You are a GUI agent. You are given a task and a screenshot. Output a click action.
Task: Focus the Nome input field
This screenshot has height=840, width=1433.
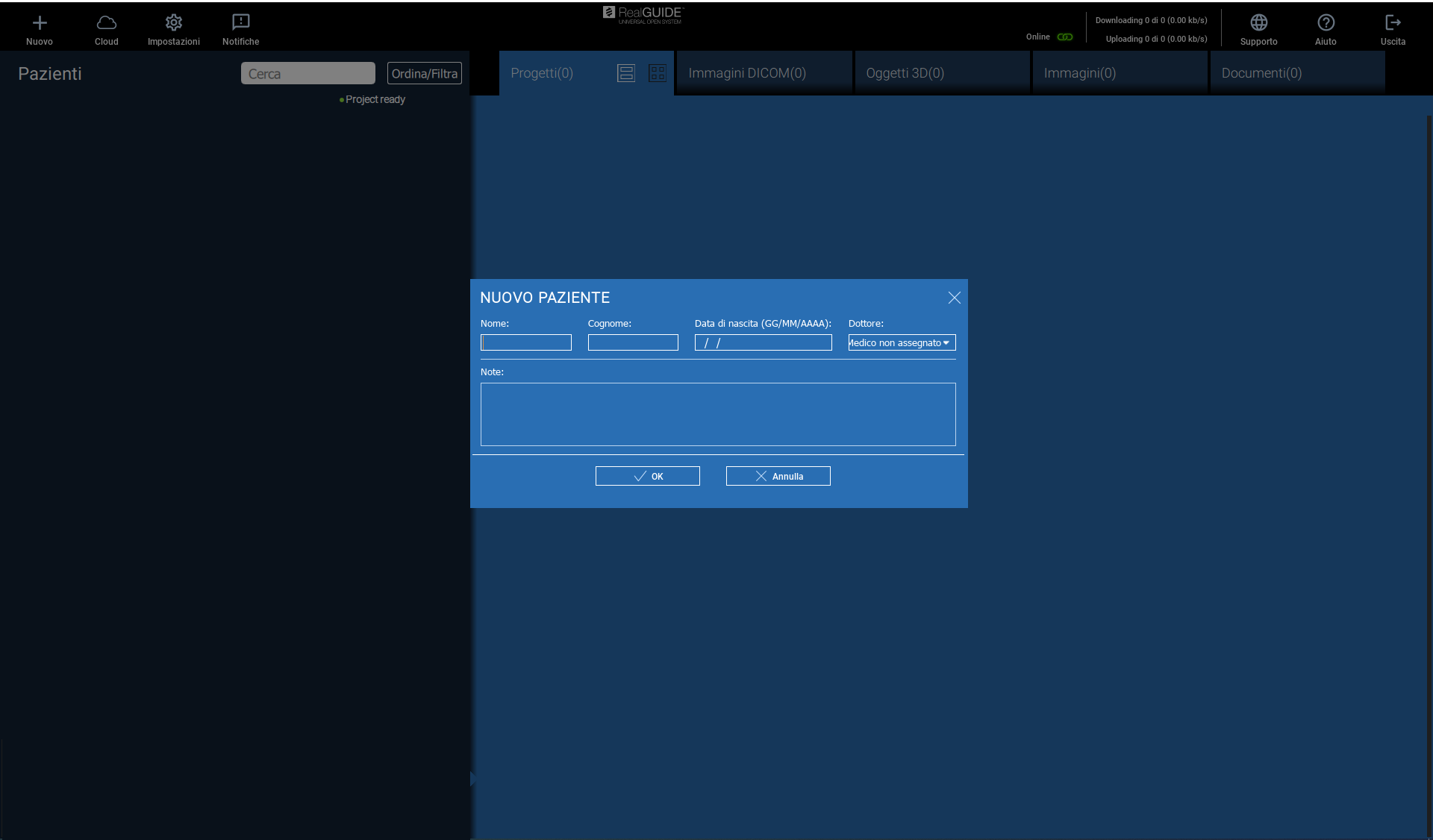click(526, 343)
